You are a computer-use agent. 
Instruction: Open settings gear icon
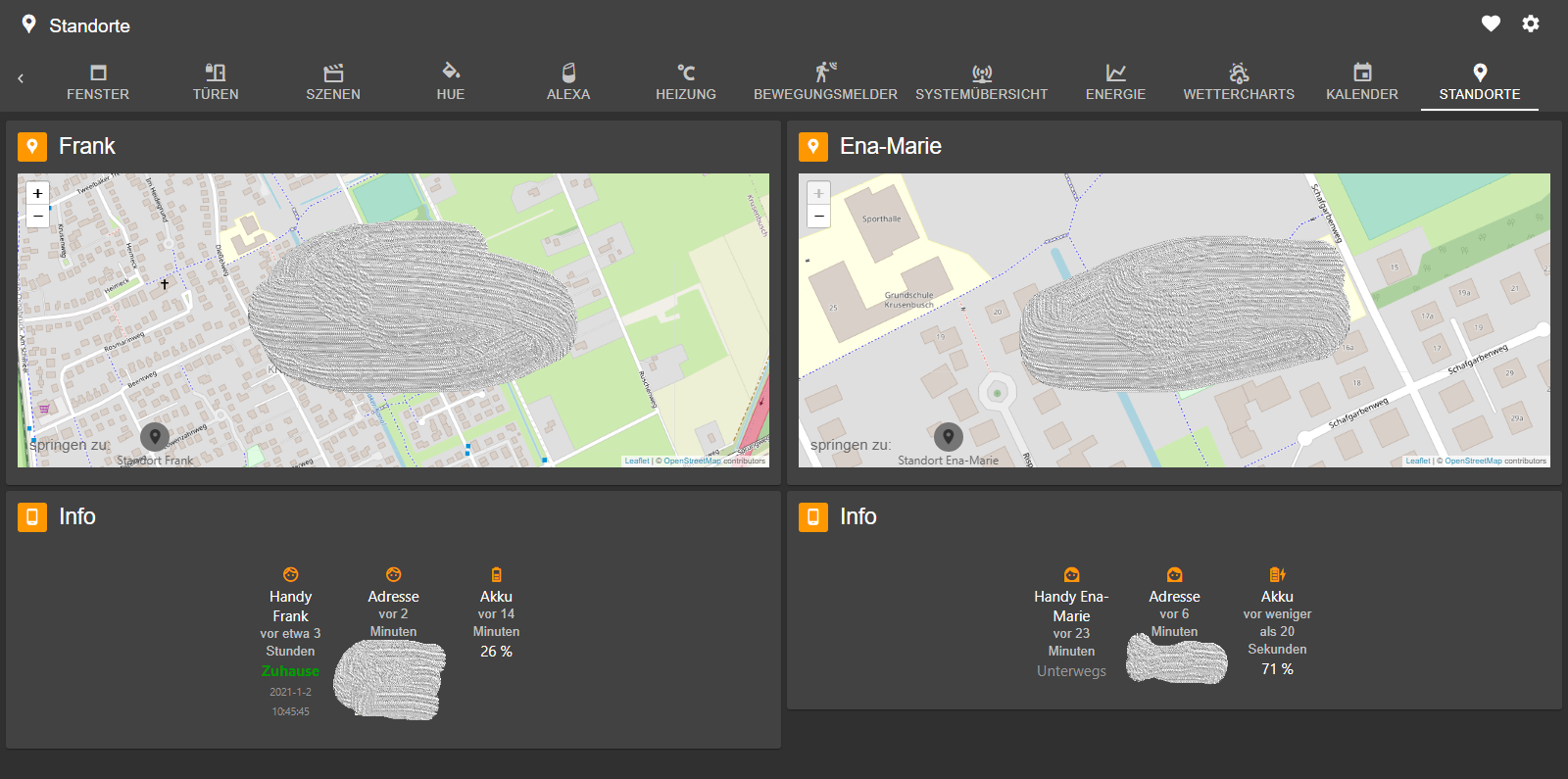click(1531, 24)
